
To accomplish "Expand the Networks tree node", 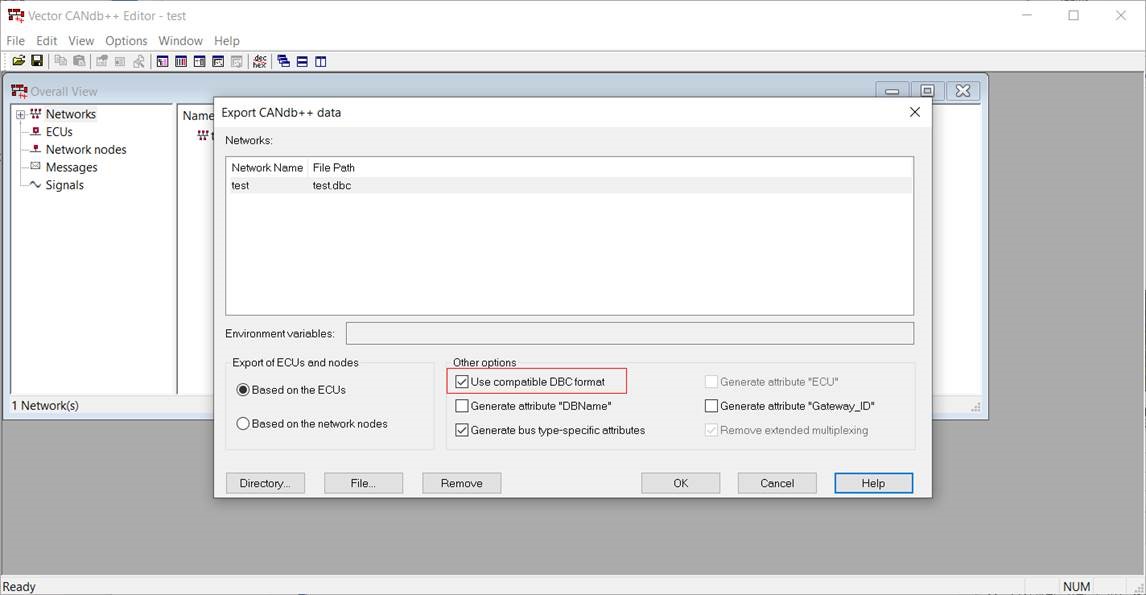I will (x=20, y=115).
